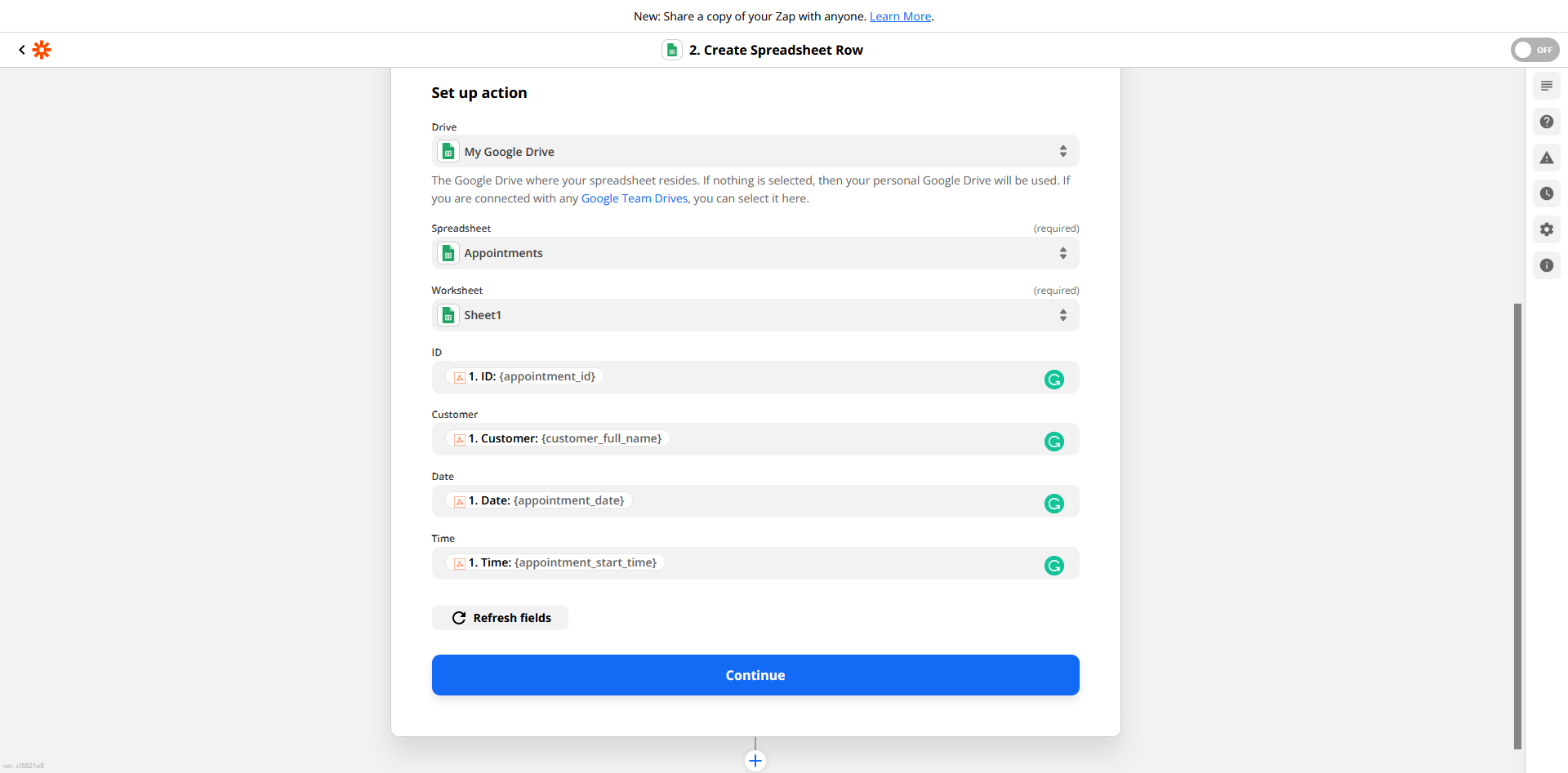The height and width of the screenshot is (773, 1568).
Task: Go back using the left chevron arrow
Action: pos(22,50)
